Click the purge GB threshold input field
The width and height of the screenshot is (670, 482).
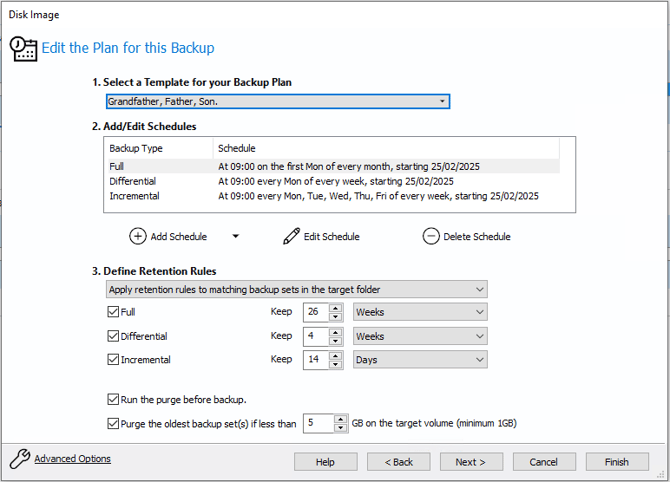pyautogui.click(x=317, y=423)
